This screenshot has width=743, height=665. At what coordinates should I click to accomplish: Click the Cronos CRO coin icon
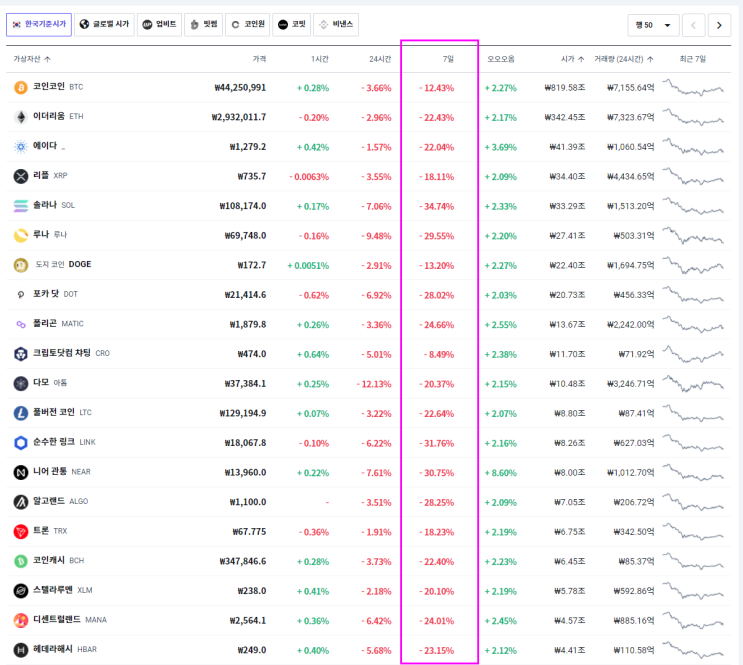pos(20,354)
